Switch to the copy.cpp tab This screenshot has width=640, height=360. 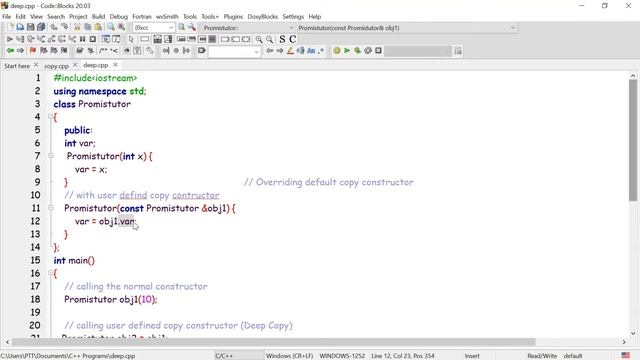[56, 66]
